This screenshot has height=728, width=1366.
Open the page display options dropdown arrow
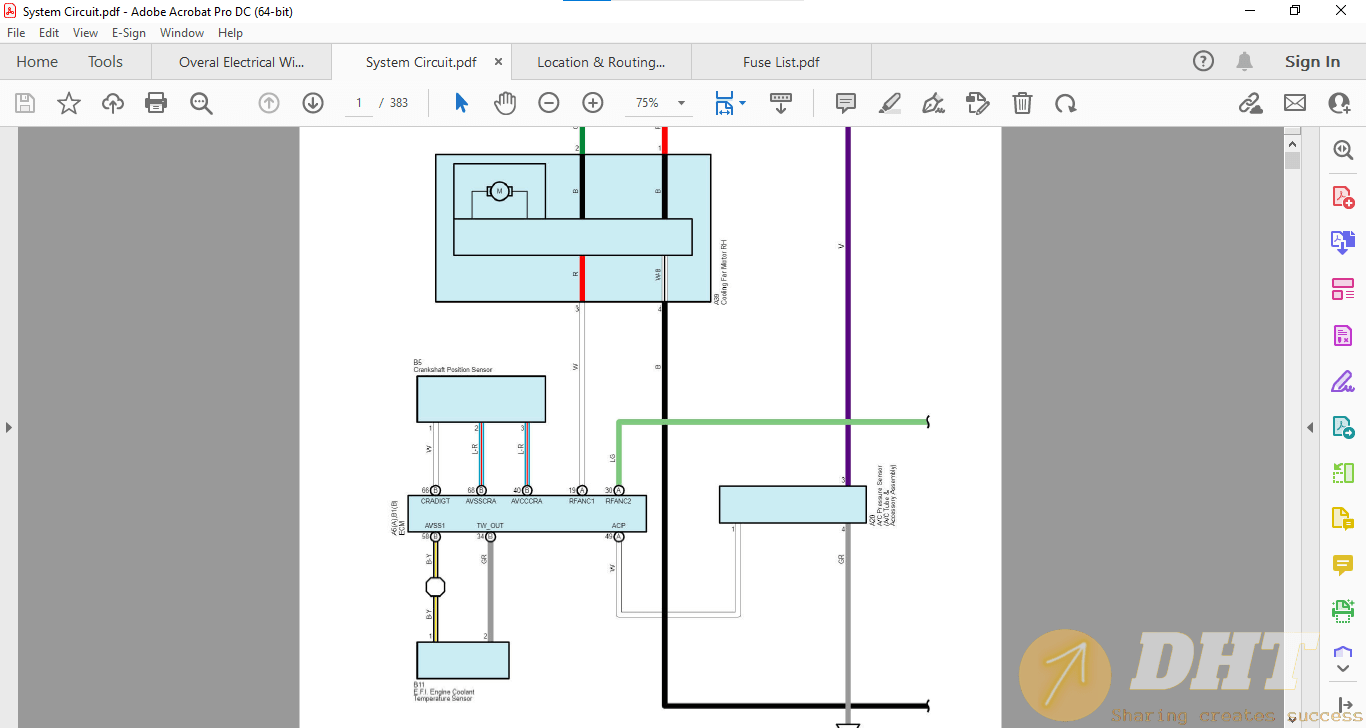[741, 102]
